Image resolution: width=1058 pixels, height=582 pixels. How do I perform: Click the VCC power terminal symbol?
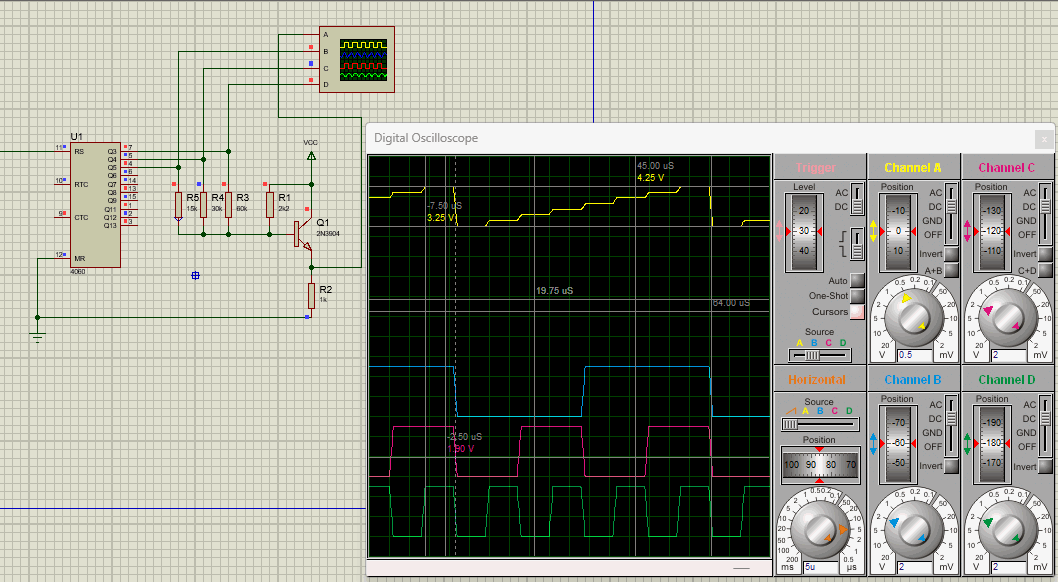[x=311, y=156]
